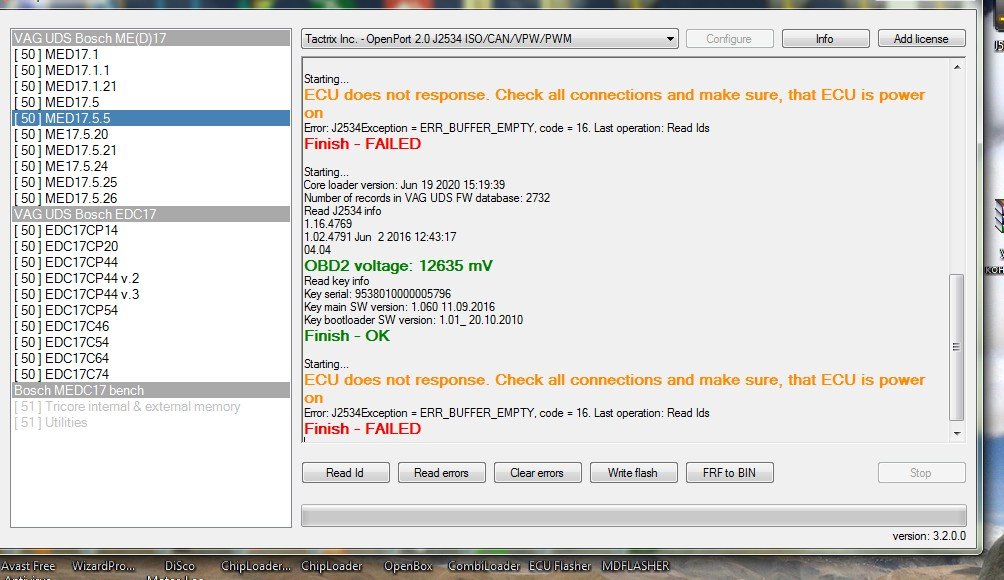1004x580 pixels.
Task: Click the Bosch MEDC17 bench group header
Action: click(x=79, y=390)
